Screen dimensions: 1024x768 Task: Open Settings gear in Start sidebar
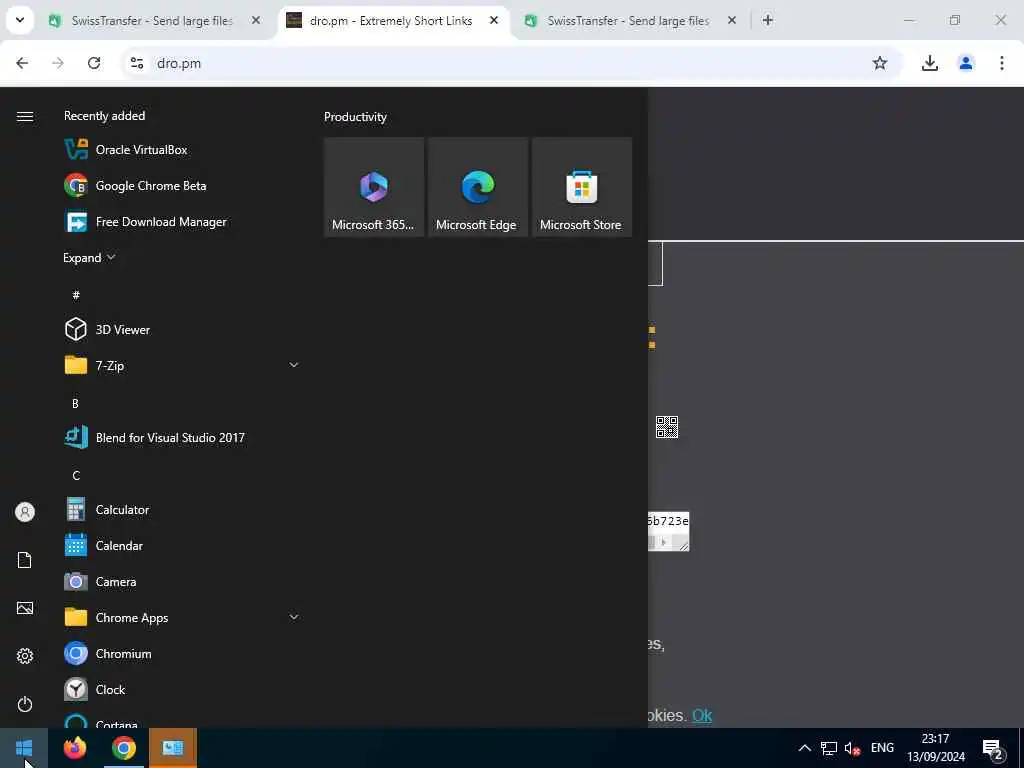tap(25, 656)
